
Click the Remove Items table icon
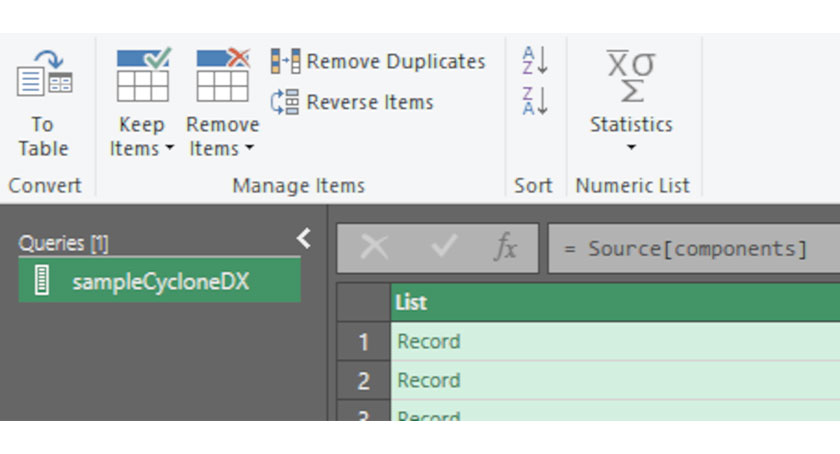pyautogui.click(x=222, y=76)
